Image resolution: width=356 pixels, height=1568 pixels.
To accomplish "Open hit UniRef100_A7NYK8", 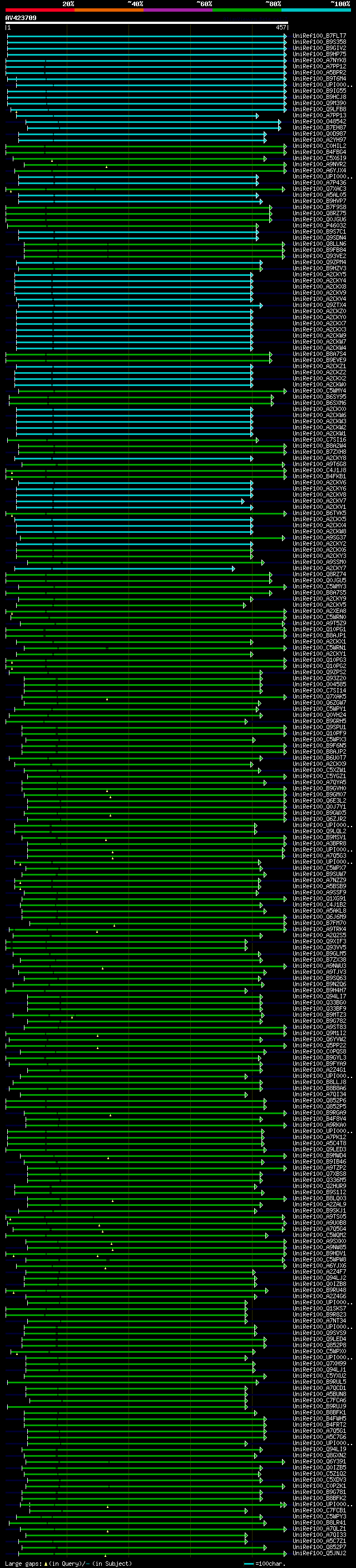I will click(x=319, y=60).
